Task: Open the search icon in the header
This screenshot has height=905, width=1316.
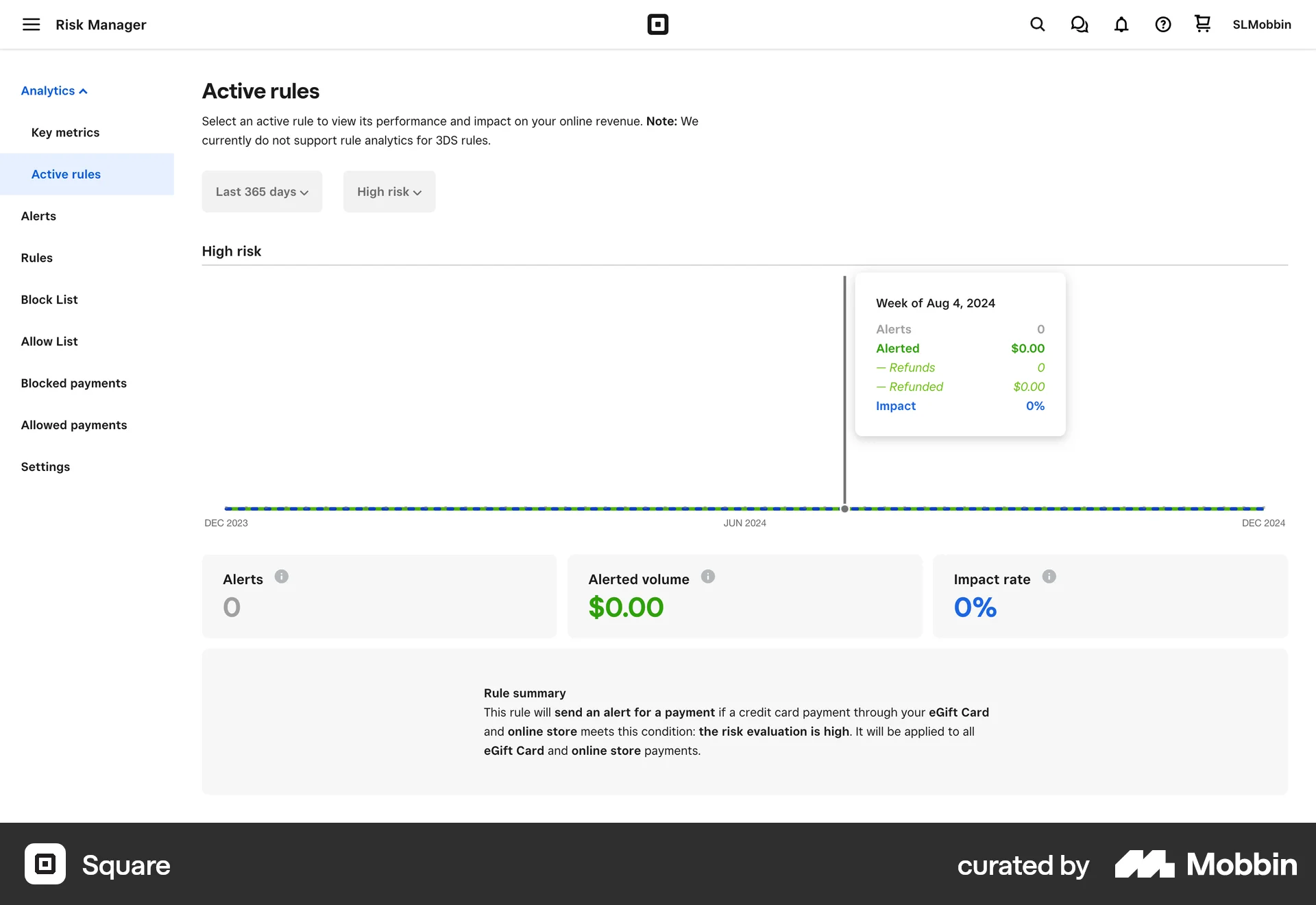Action: pyautogui.click(x=1037, y=24)
